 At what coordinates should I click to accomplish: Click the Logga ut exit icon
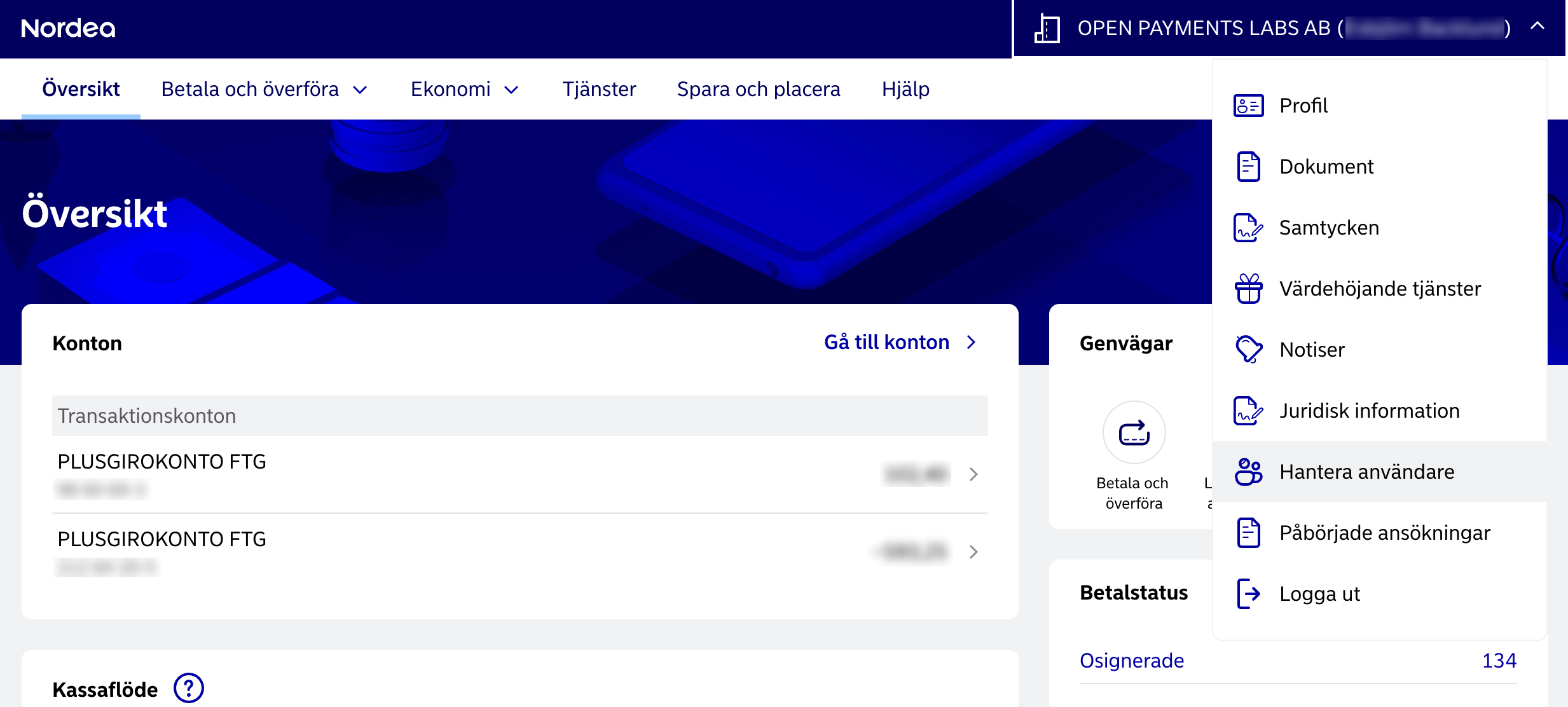(1248, 594)
